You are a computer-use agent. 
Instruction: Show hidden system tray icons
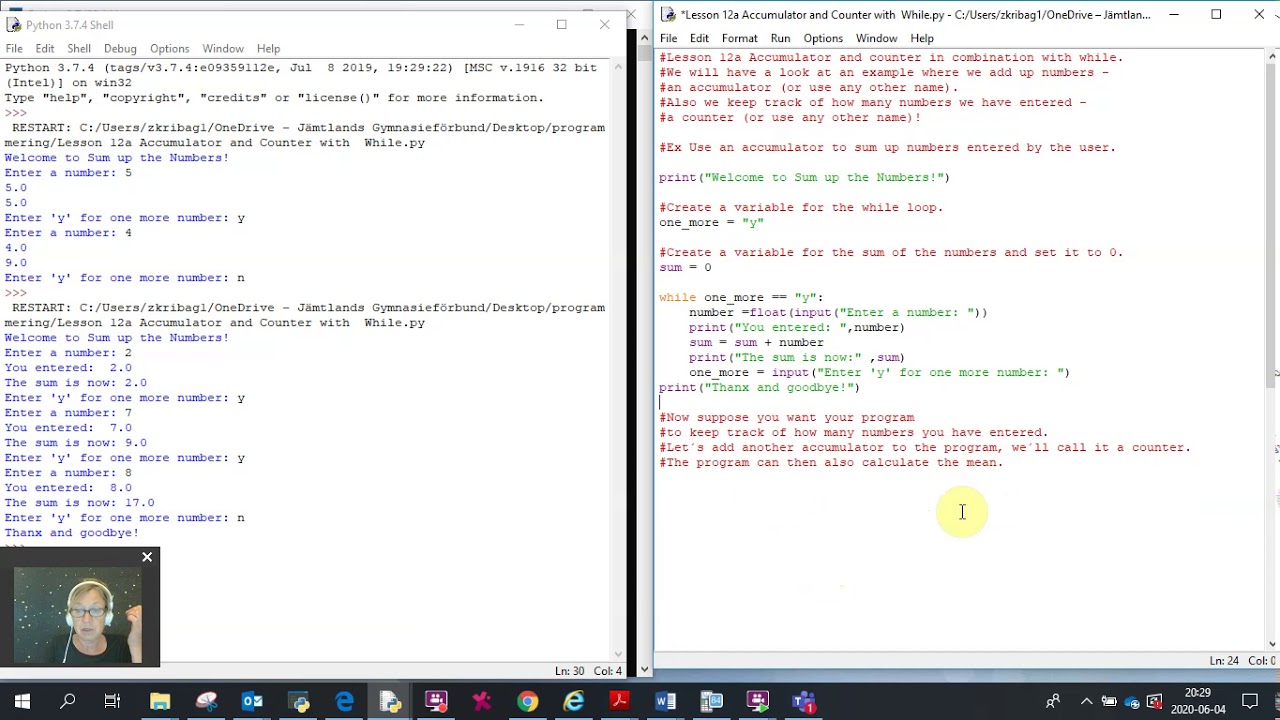(x=1086, y=701)
